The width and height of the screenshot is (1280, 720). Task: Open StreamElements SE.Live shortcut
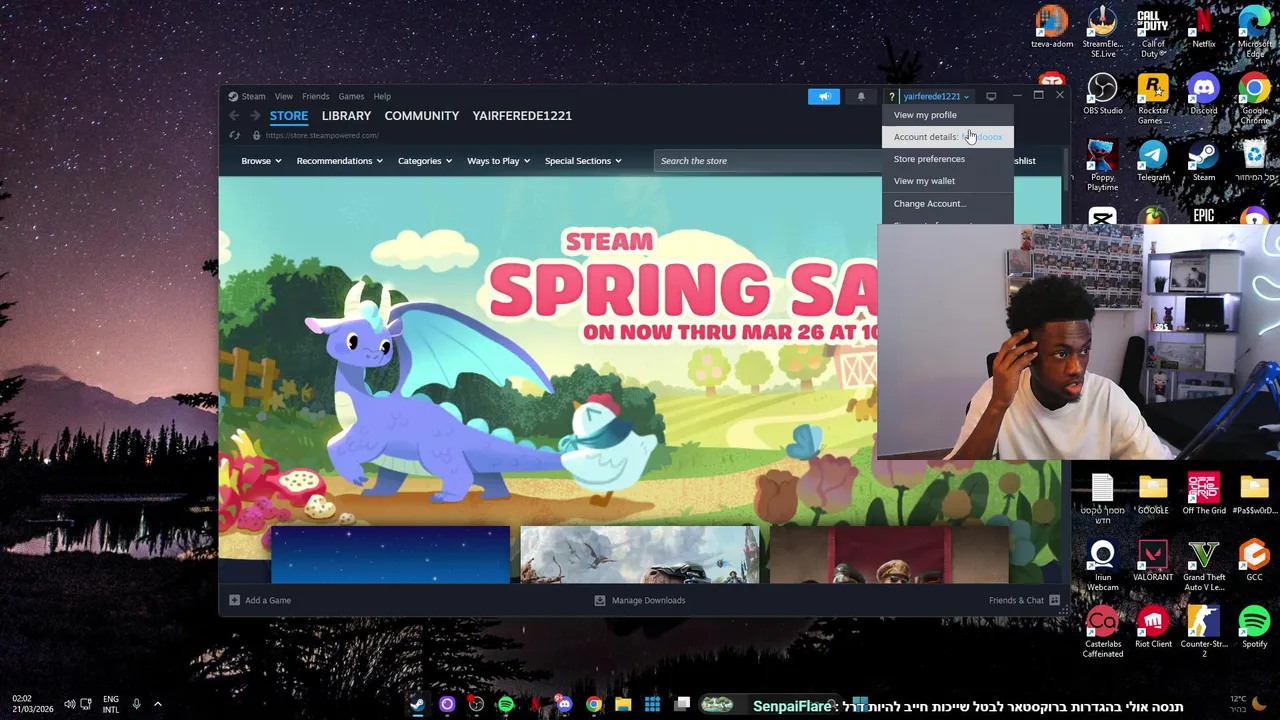pos(1102,32)
